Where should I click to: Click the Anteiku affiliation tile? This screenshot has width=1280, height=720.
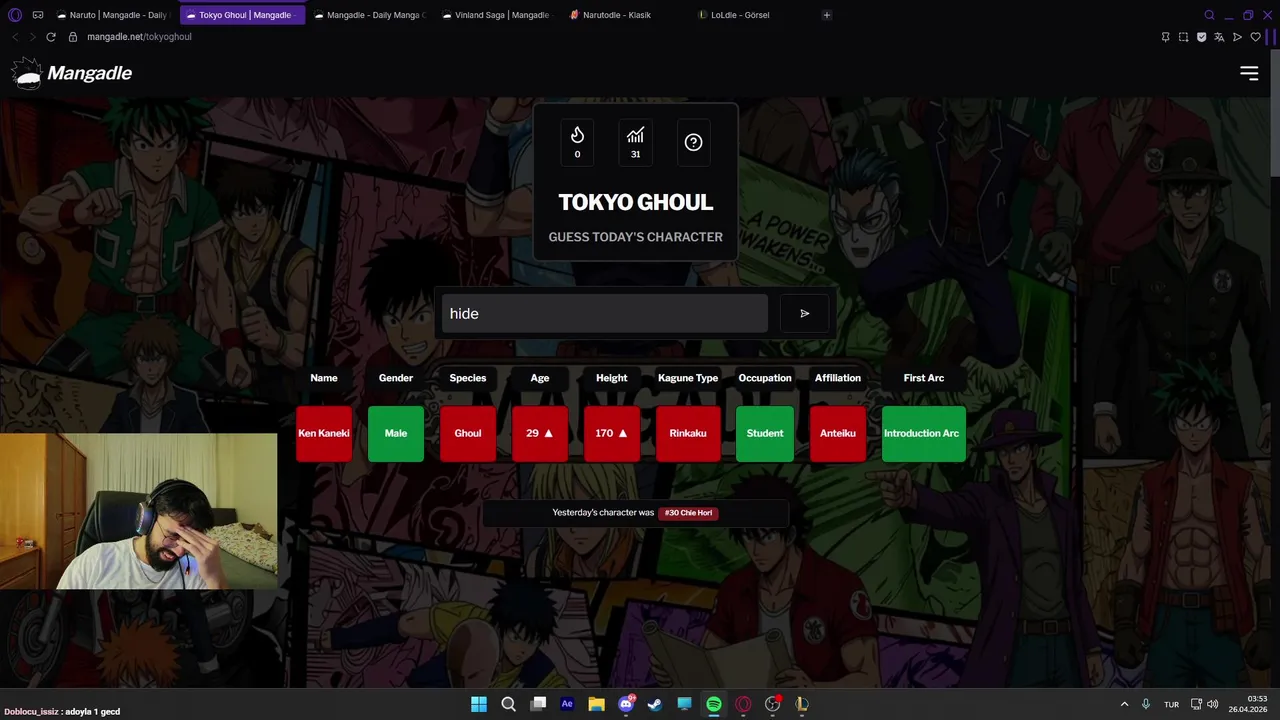tap(838, 433)
